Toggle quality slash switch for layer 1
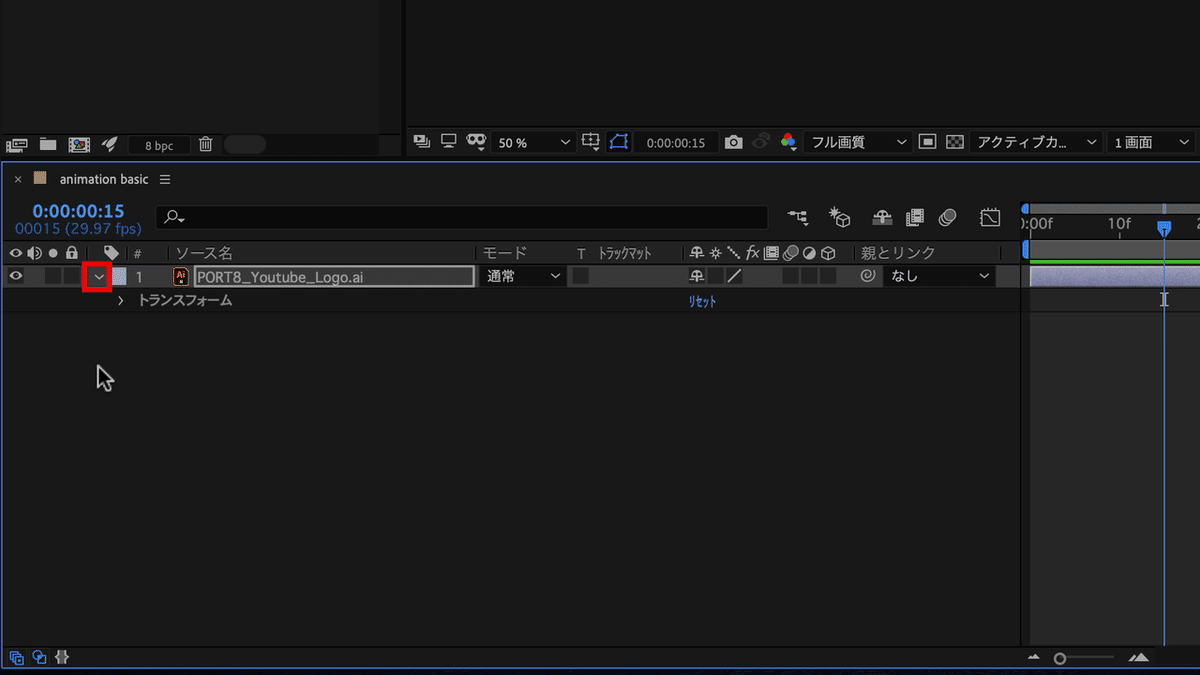 coord(734,276)
